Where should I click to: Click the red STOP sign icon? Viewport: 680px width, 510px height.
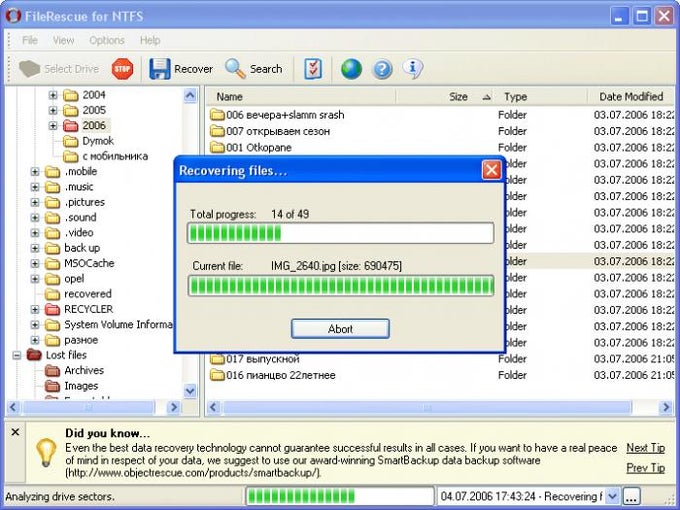coord(122,69)
